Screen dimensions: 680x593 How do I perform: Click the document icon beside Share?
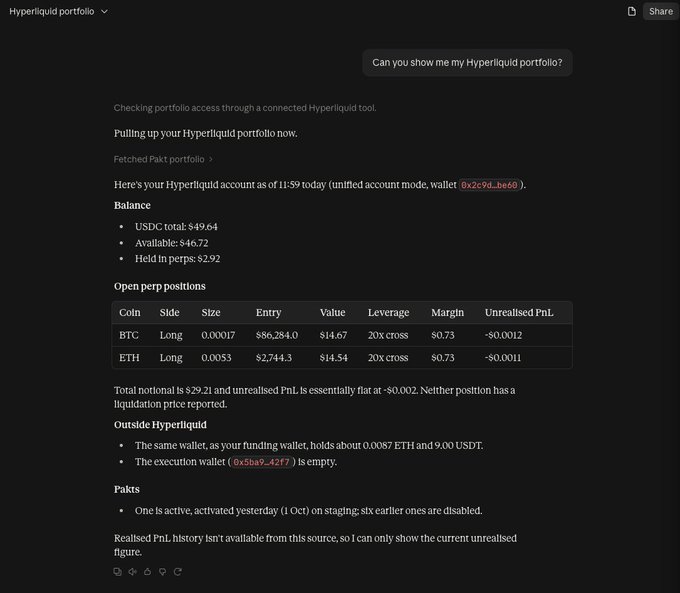pyautogui.click(x=631, y=12)
